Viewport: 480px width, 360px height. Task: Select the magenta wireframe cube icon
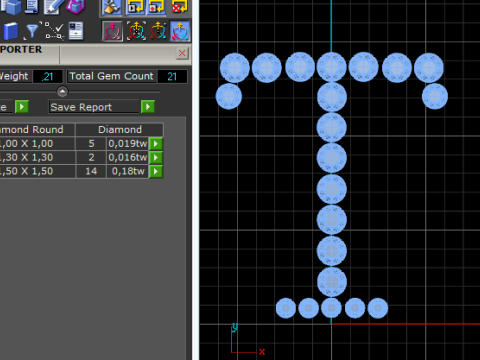pos(76,6)
